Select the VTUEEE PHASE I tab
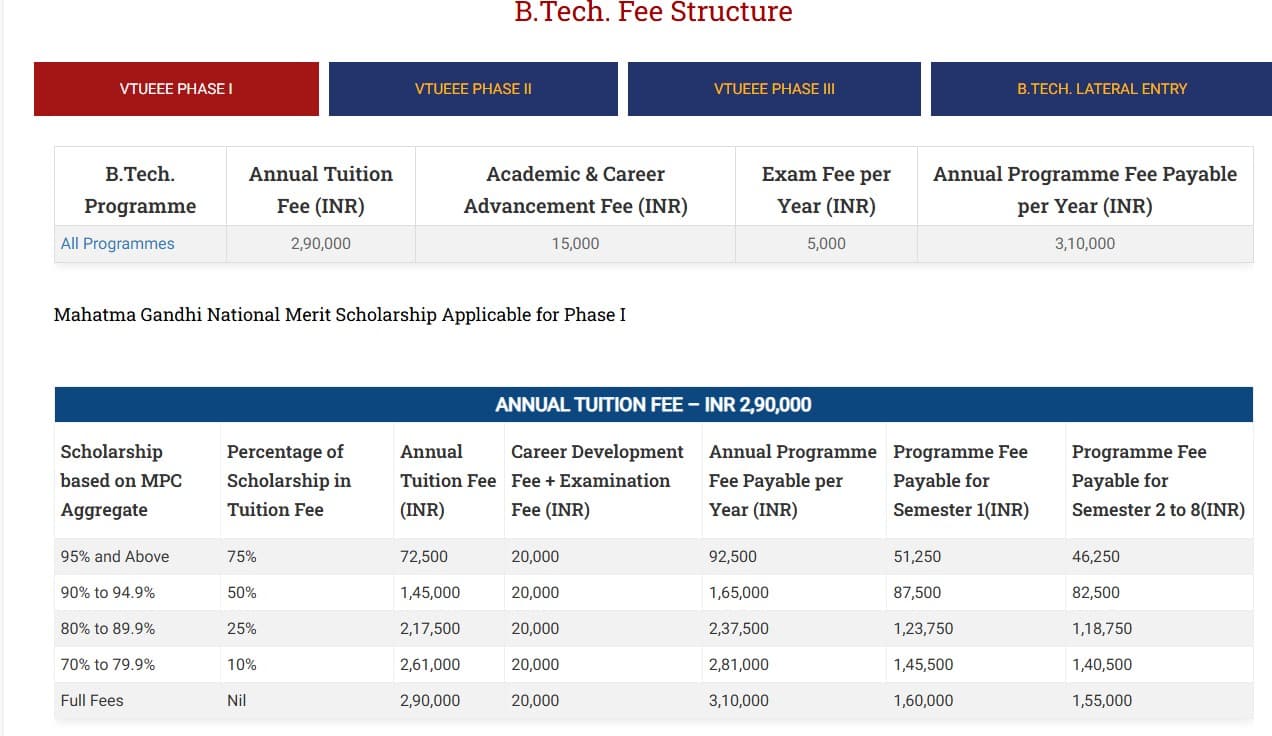This screenshot has height=736, width=1272. (176, 89)
